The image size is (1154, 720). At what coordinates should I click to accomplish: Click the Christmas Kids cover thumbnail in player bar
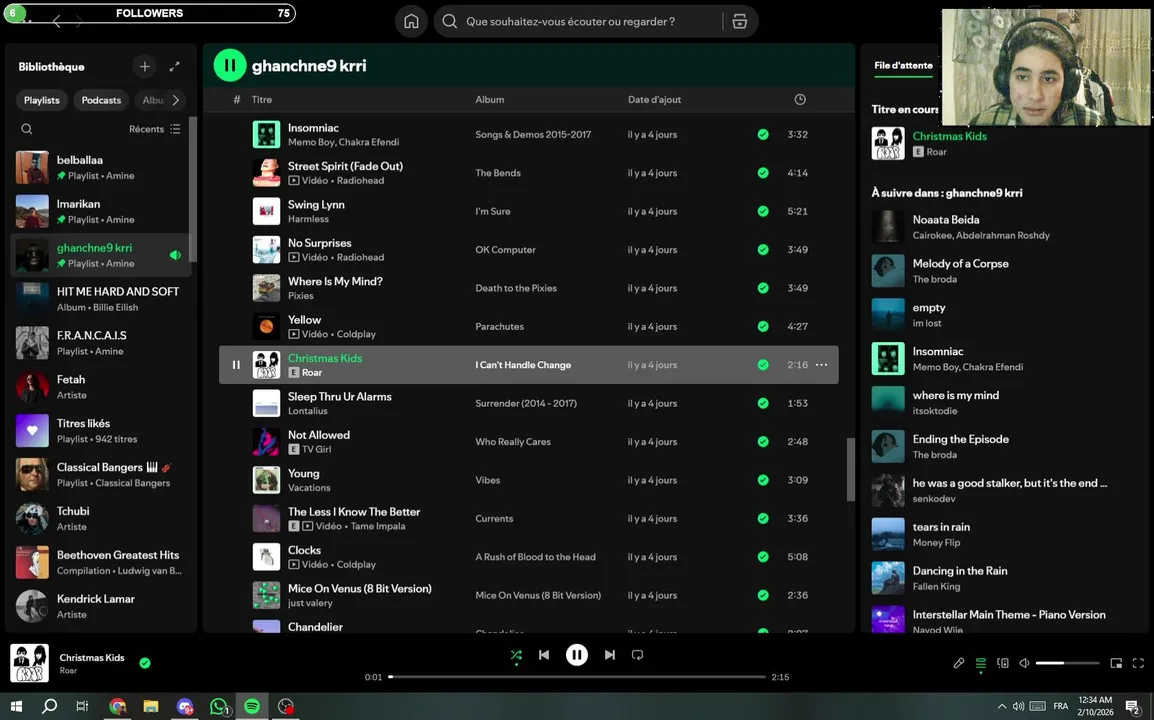29,663
